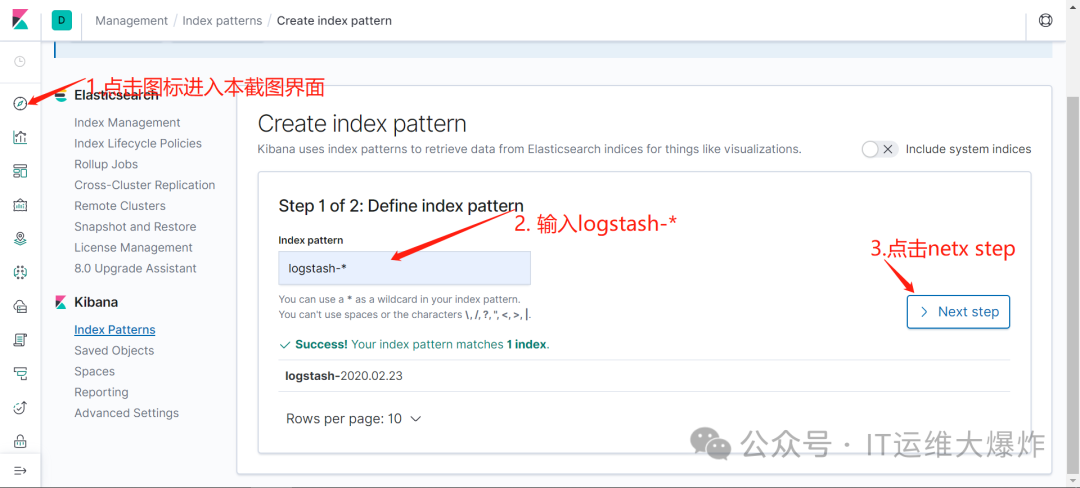Open Logs sidebar icon
The width and height of the screenshot is (1080, 488).
point(20,339)
